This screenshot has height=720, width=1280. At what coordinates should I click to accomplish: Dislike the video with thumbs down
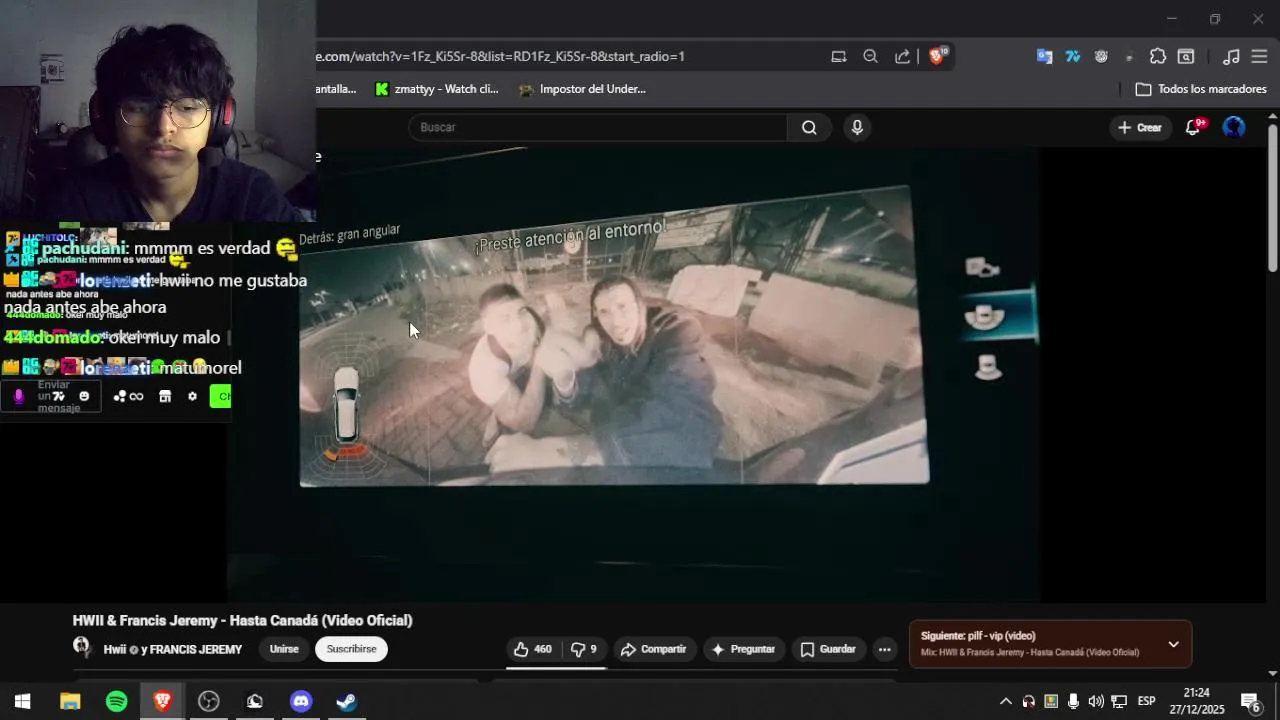584,649
